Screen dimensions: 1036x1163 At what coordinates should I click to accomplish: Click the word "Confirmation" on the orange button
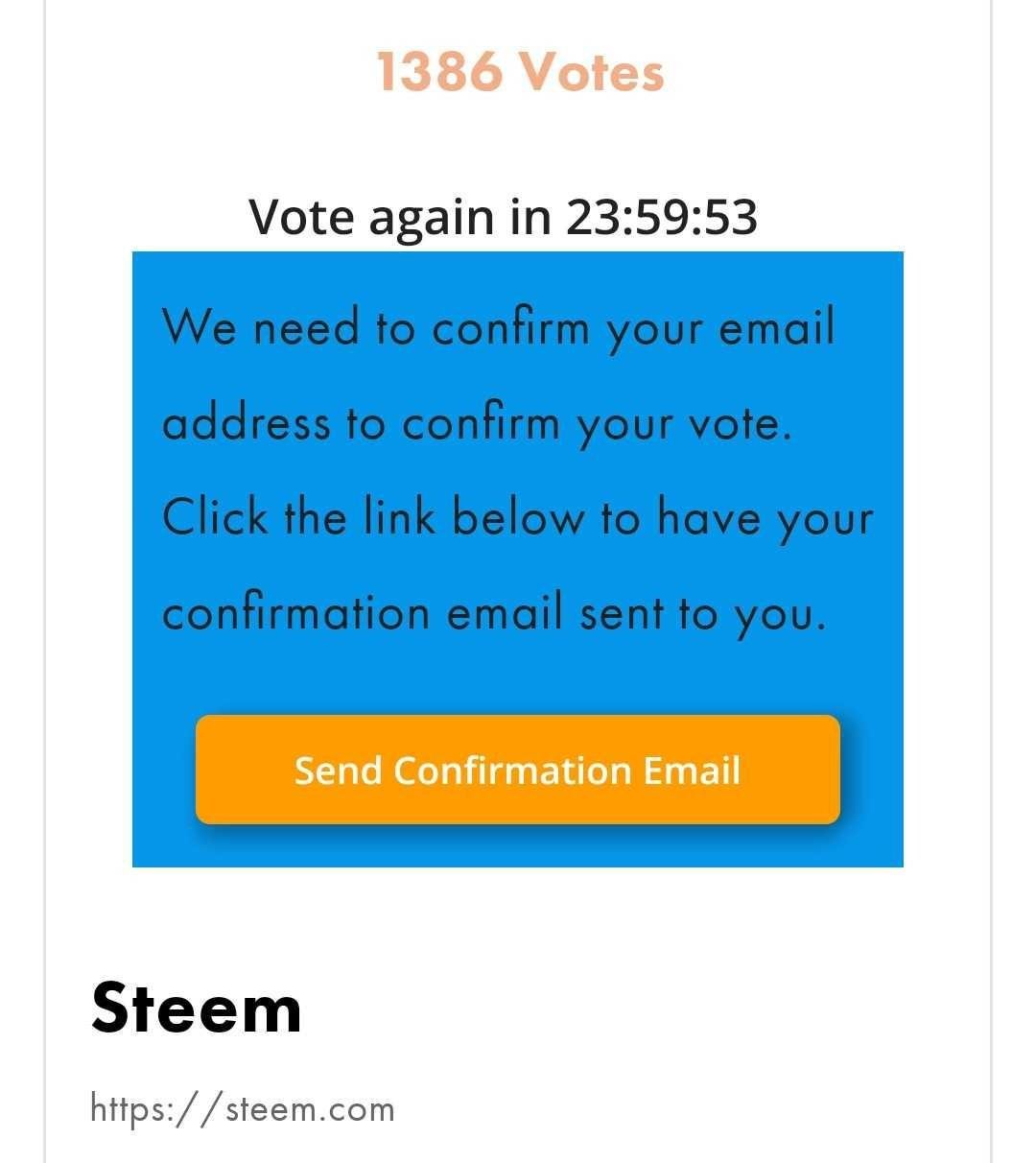(x=512, y=771)
